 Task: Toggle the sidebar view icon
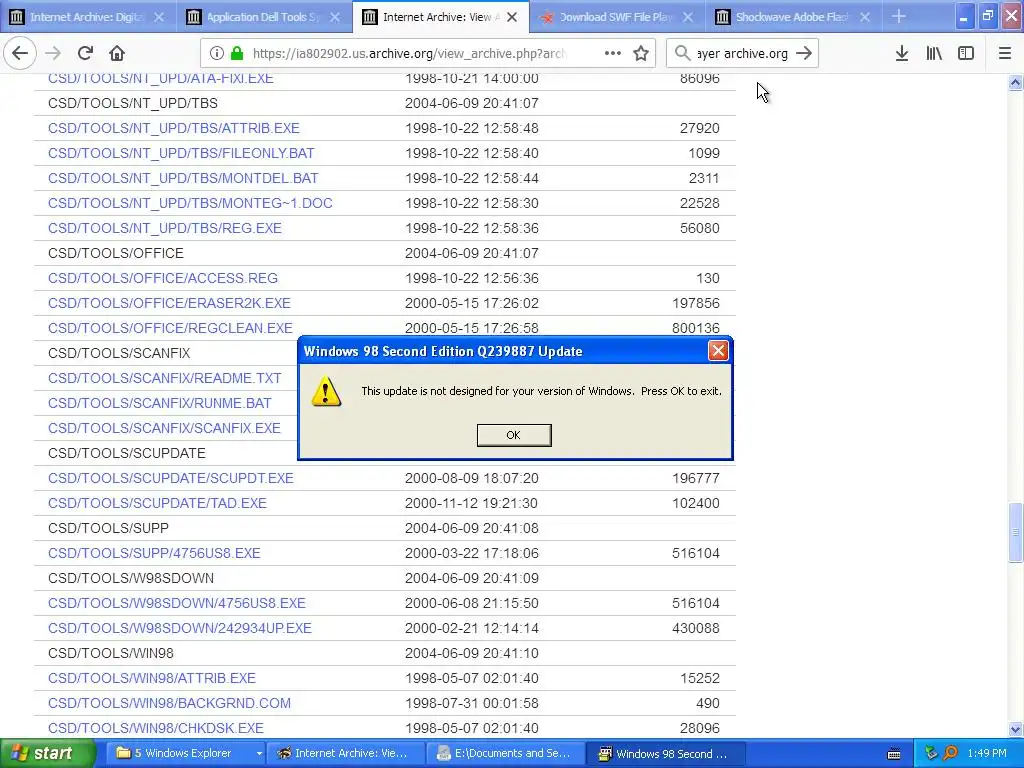pyautogui.click(x=966, y=54)
